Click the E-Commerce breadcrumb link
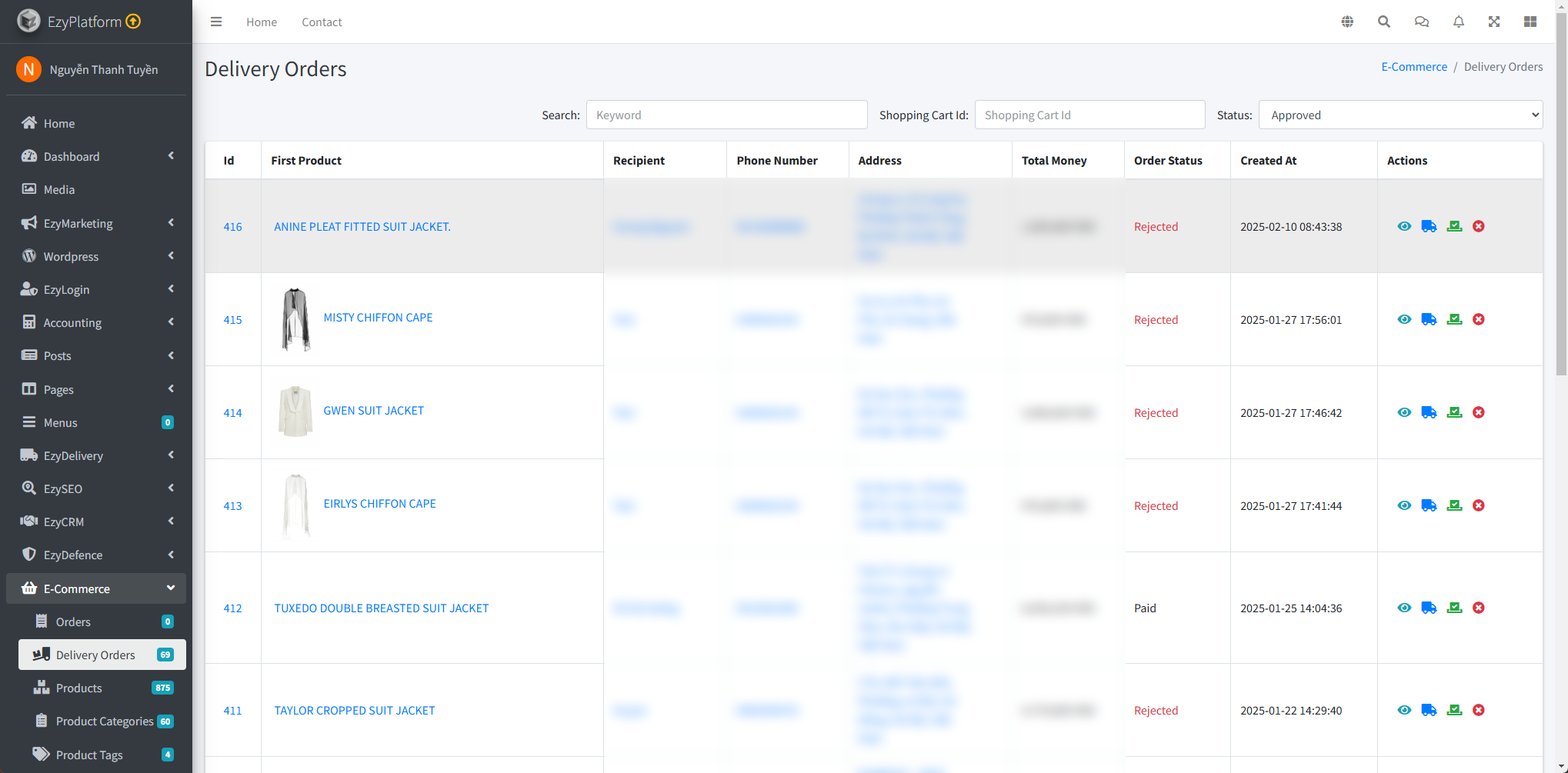The image size is (1568, 773). coord(1413,67)
